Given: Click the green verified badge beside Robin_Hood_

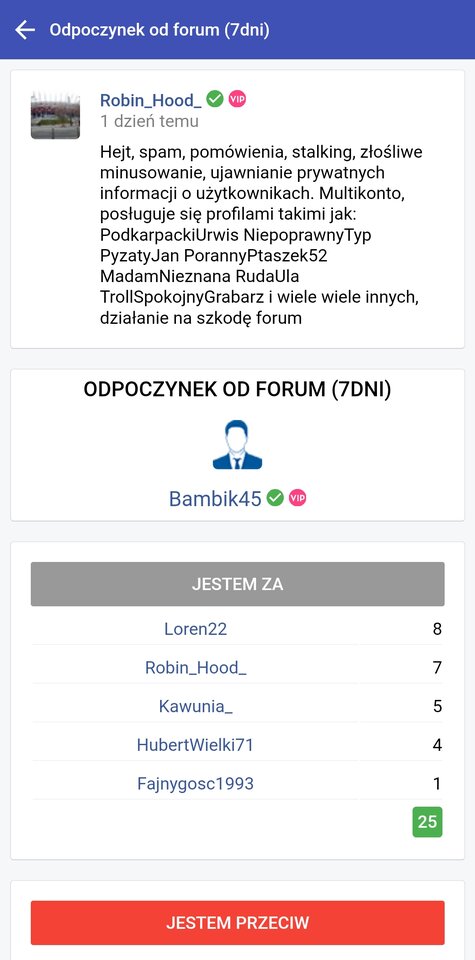Looking at the screenshot, I should (x=215, y=99).
